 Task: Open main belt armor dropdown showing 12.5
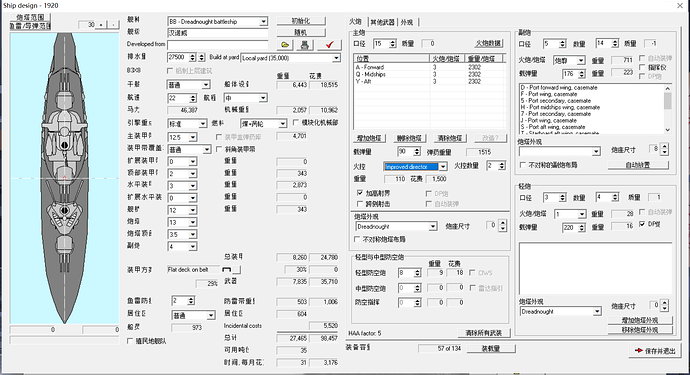coord(193,137)
